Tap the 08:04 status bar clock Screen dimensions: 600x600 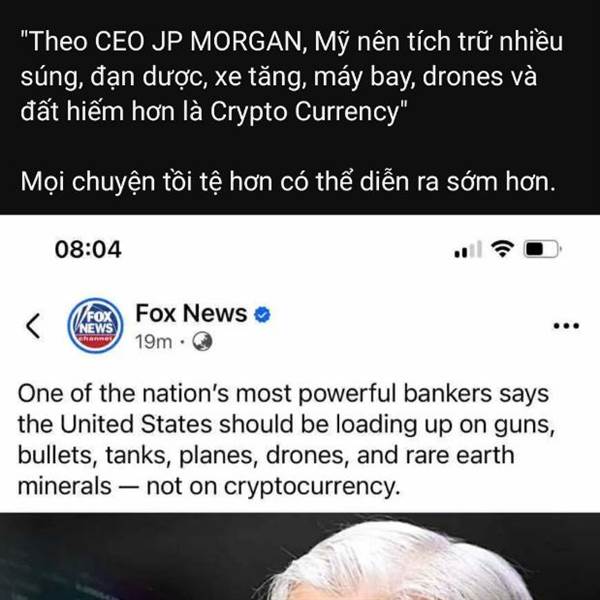(88, 249)
